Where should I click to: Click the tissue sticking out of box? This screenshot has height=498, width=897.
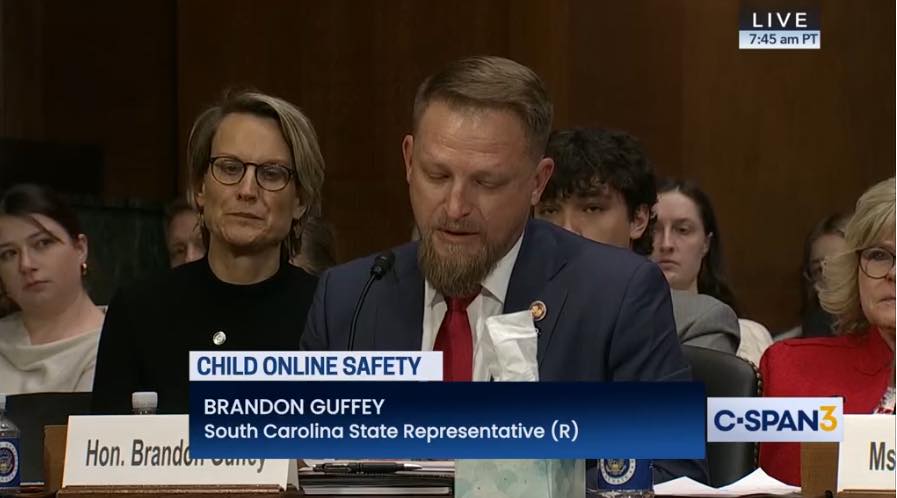coord(511,346)
